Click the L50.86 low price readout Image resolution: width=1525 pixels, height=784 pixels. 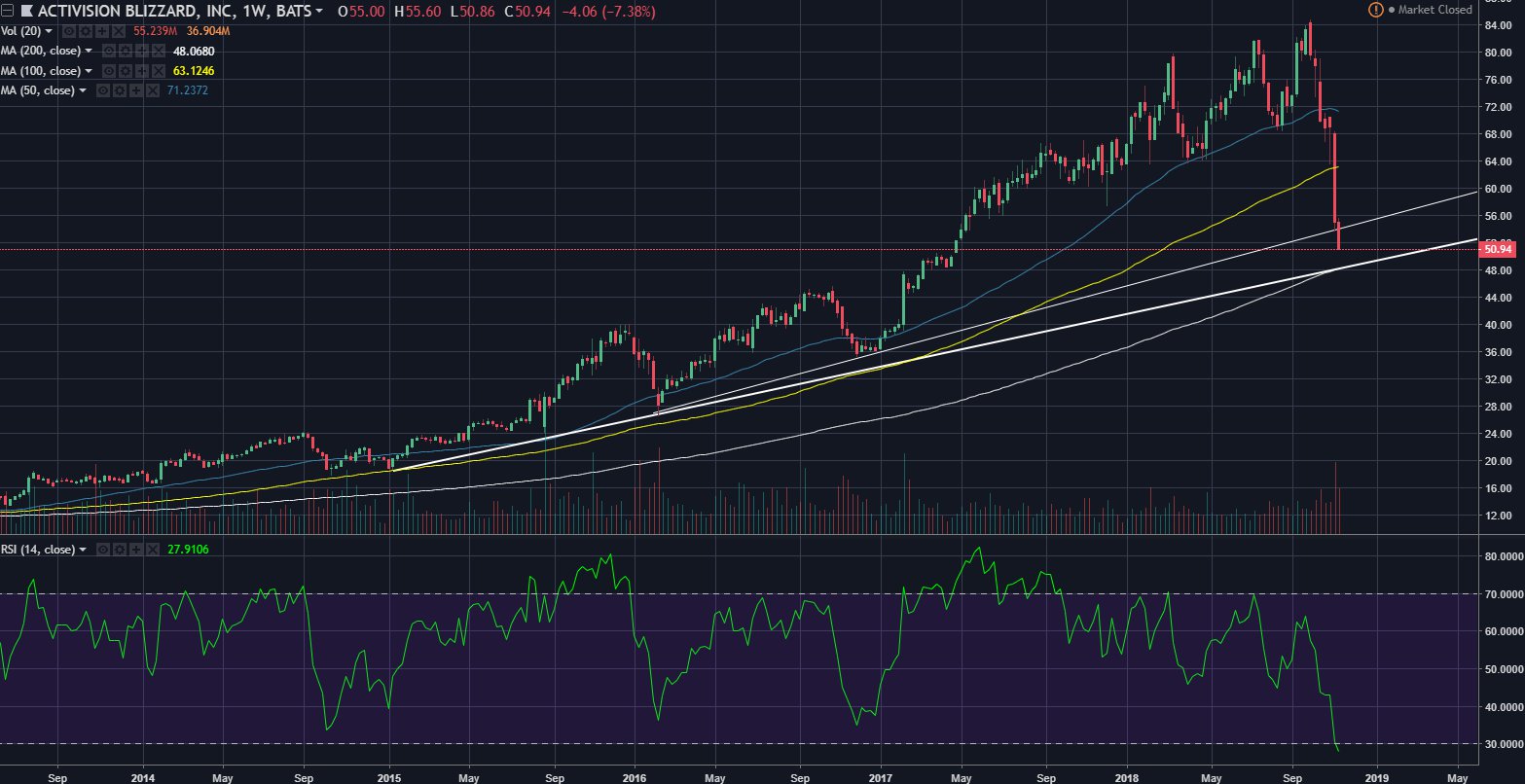tap(473, 12)
